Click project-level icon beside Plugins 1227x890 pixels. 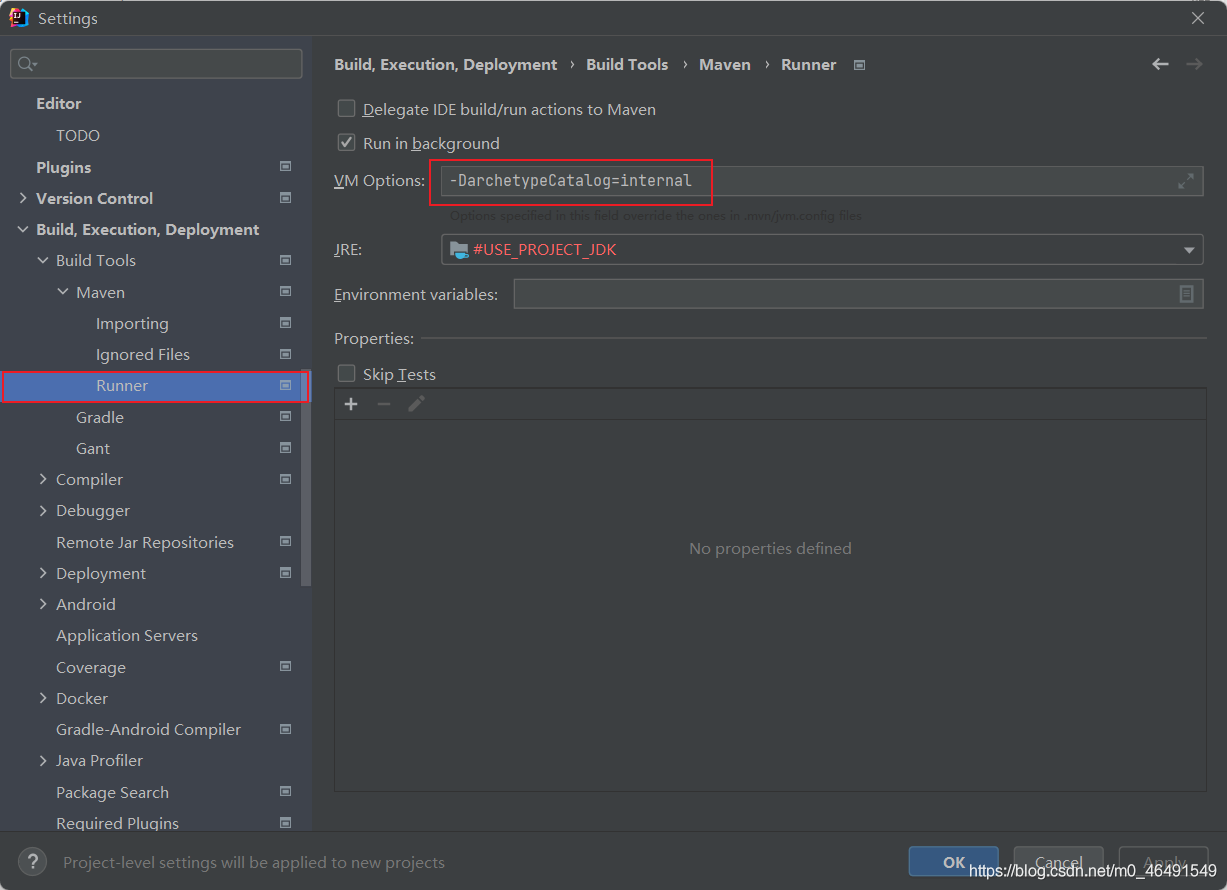point(286,167)
